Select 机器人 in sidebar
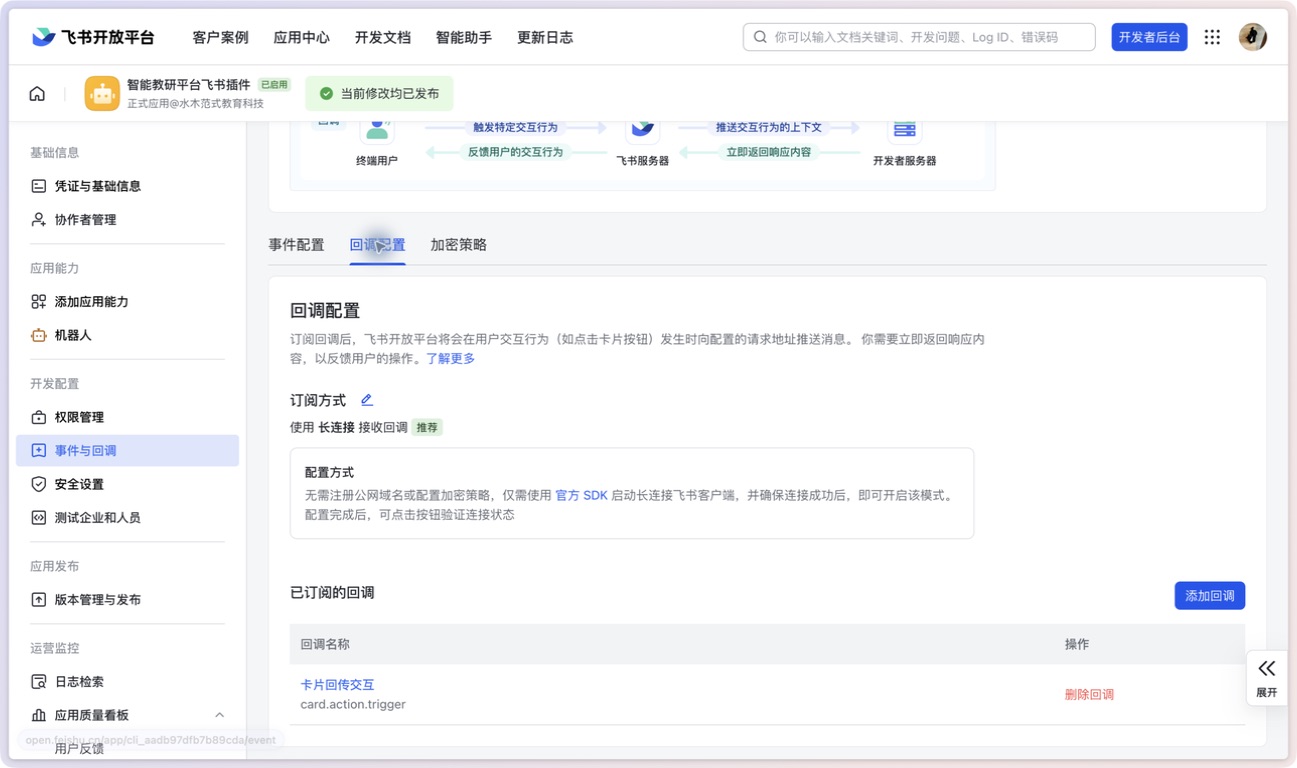Image resolution: width=1297 pixels, height=768 pixels. (73, 335)
